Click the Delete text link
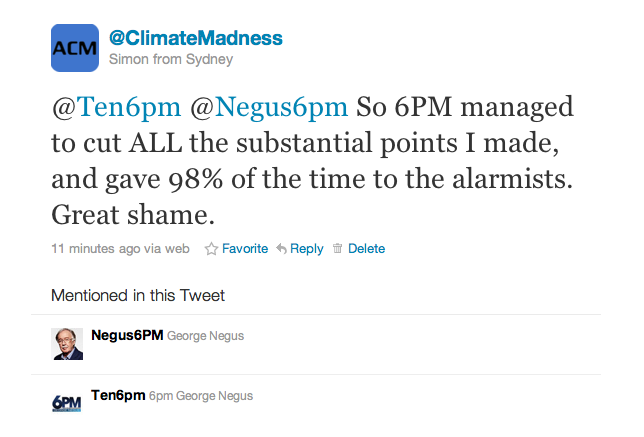The width and height of the screenshot is (644, 437). (x=366, y=249)
